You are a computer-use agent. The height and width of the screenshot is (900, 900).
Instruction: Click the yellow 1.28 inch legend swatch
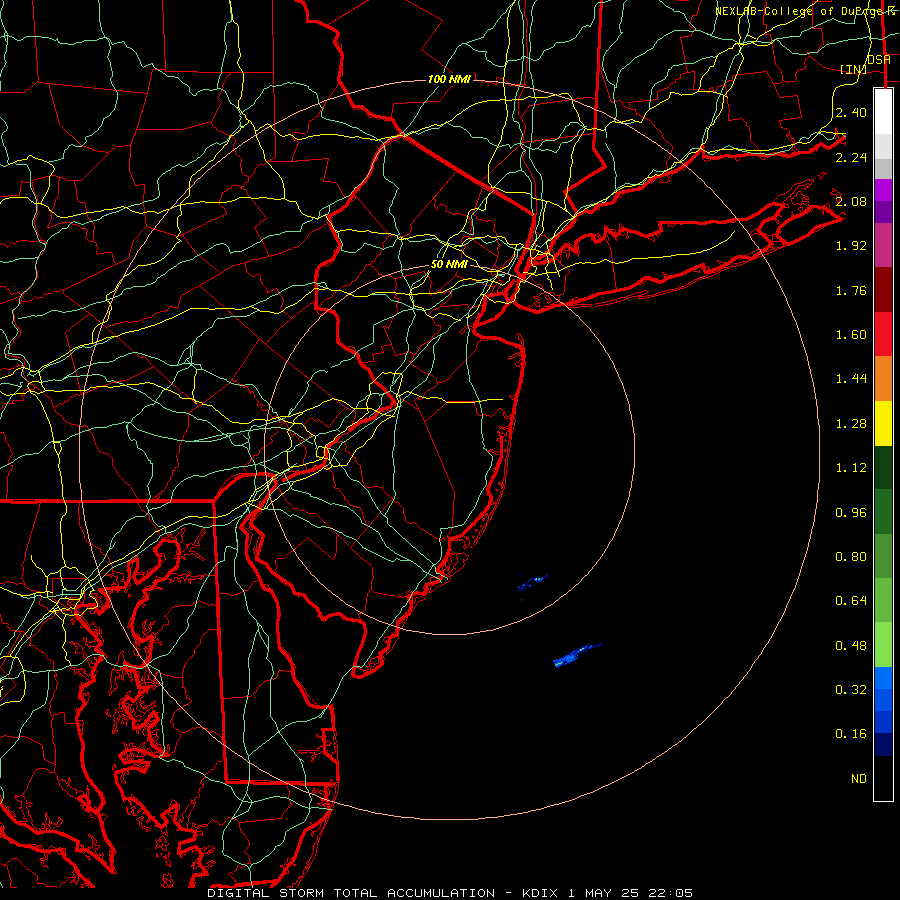tap(883, 423)
